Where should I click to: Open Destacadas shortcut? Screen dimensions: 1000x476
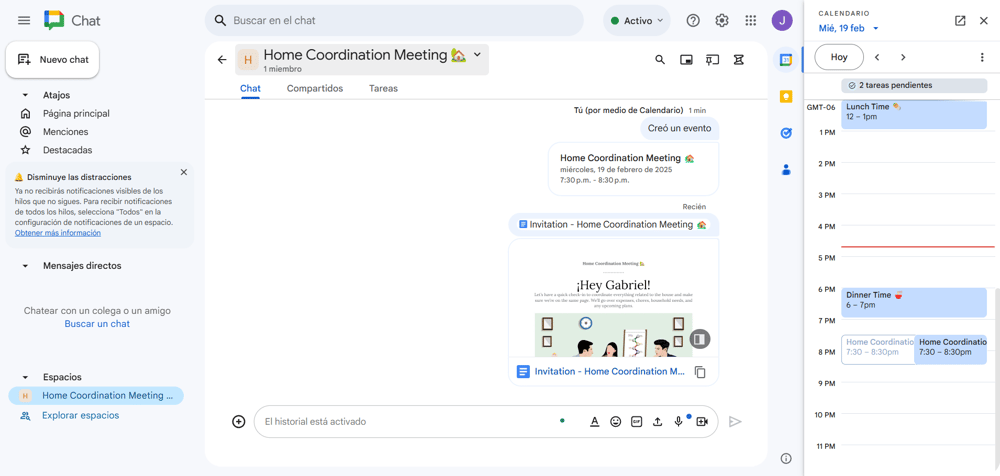pyautogui.click(x=68, y=150)
